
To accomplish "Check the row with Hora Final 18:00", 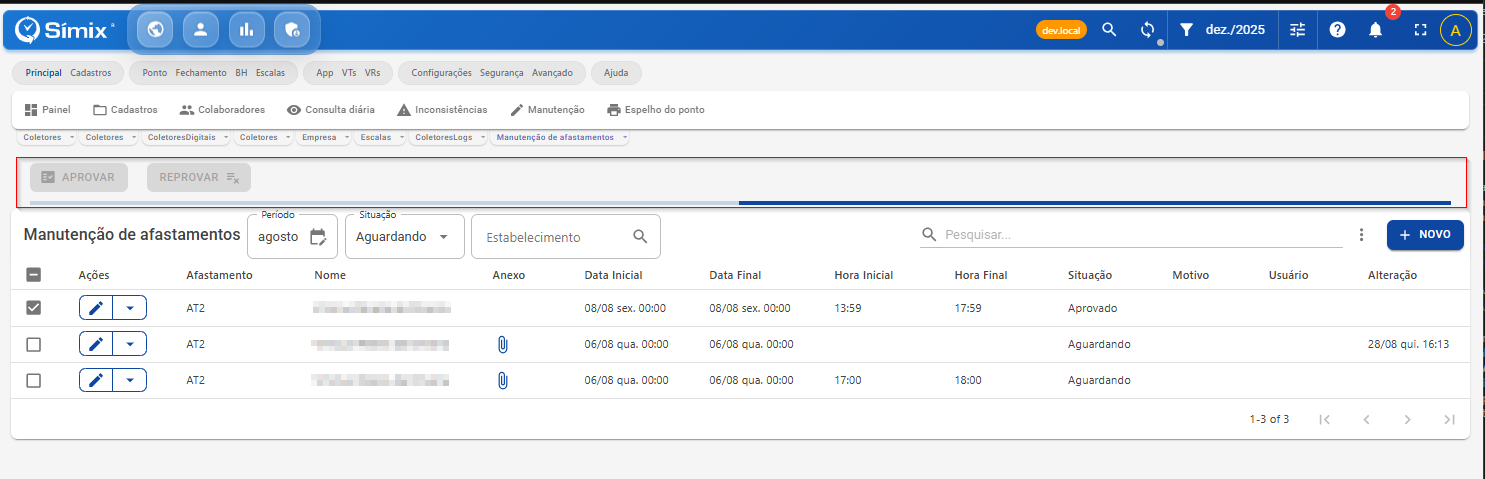I will pyautogui.click(x=33, y=380).
